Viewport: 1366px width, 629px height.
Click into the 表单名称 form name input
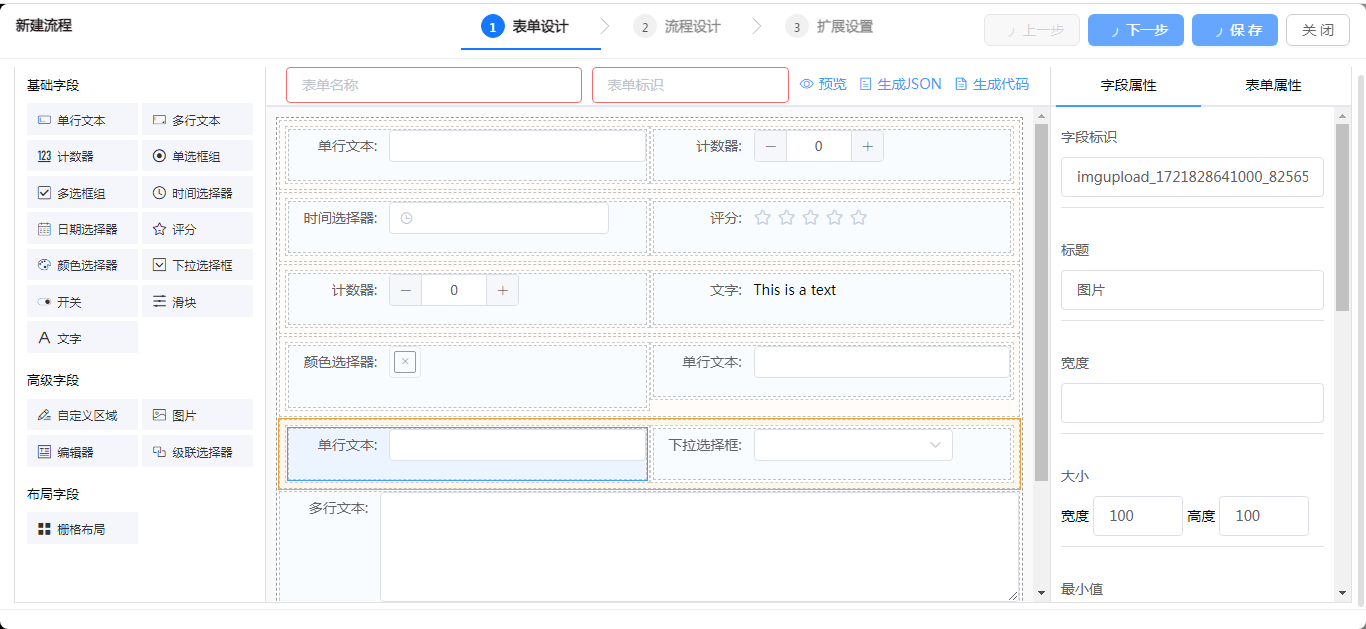coord(434,85)
